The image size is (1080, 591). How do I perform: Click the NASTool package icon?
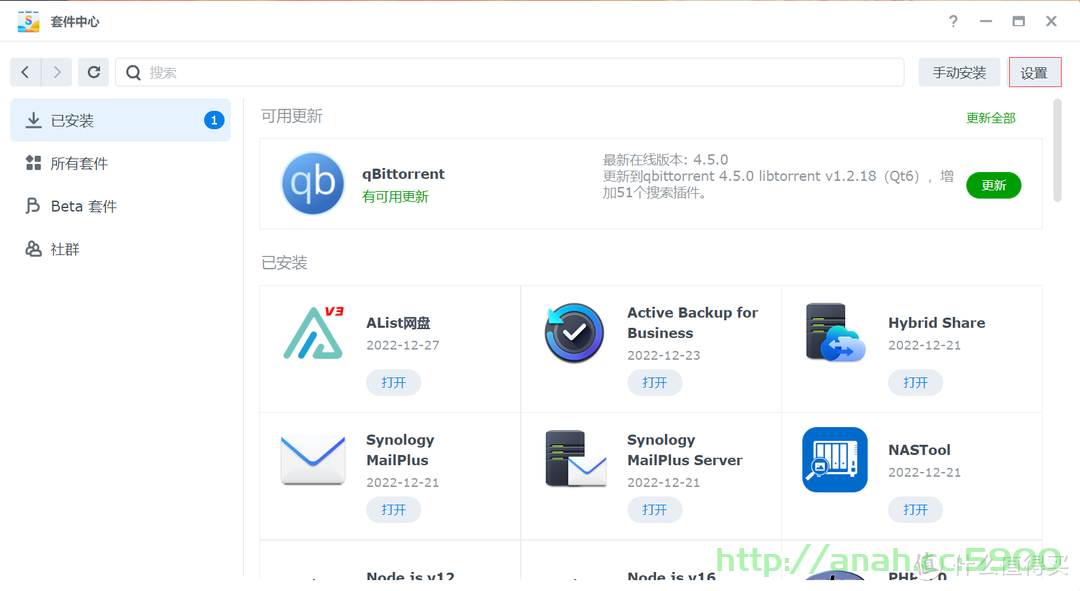pyautogui.click(x=835, y=459)
